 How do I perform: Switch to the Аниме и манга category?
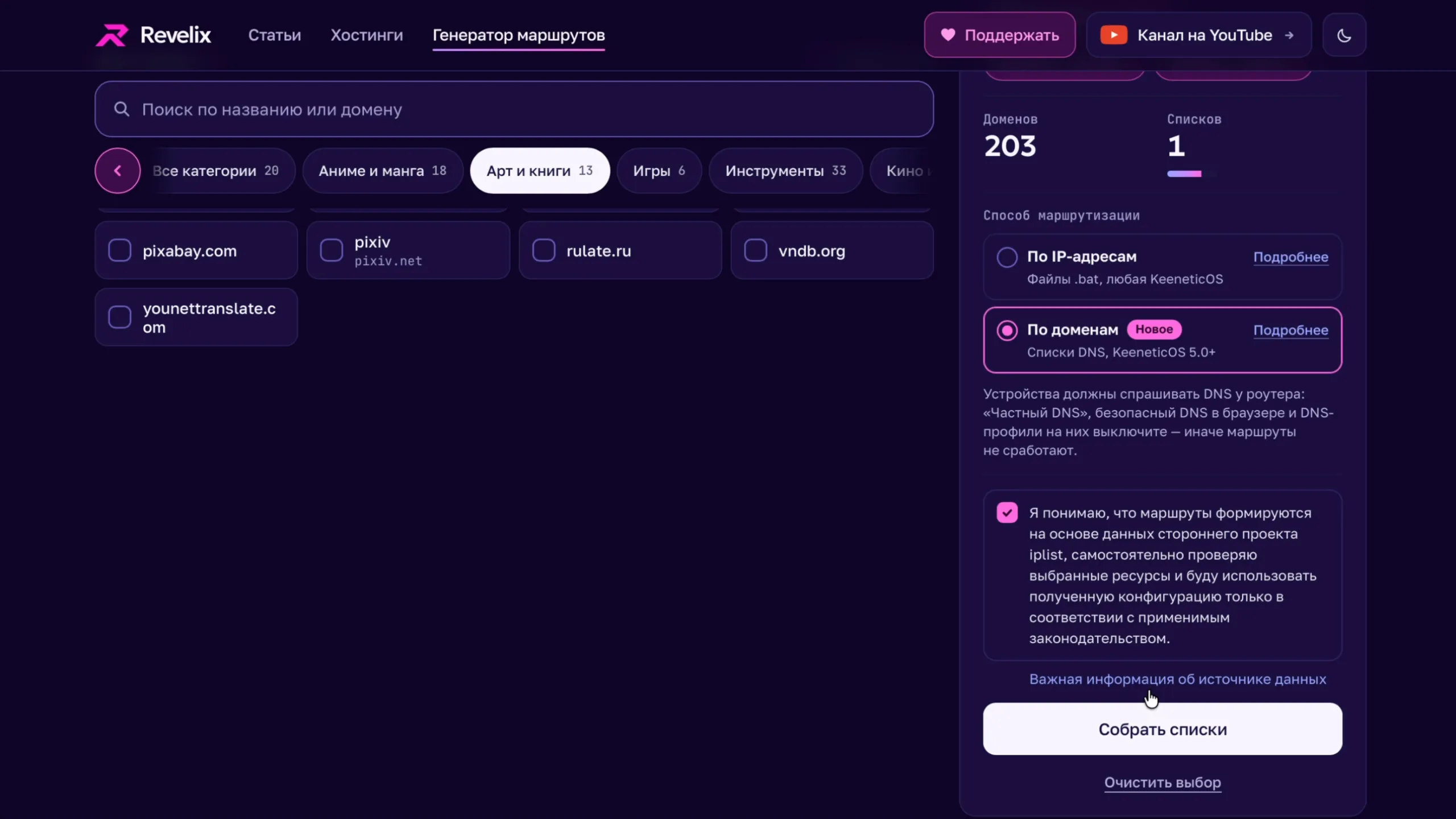pos(382,171)
